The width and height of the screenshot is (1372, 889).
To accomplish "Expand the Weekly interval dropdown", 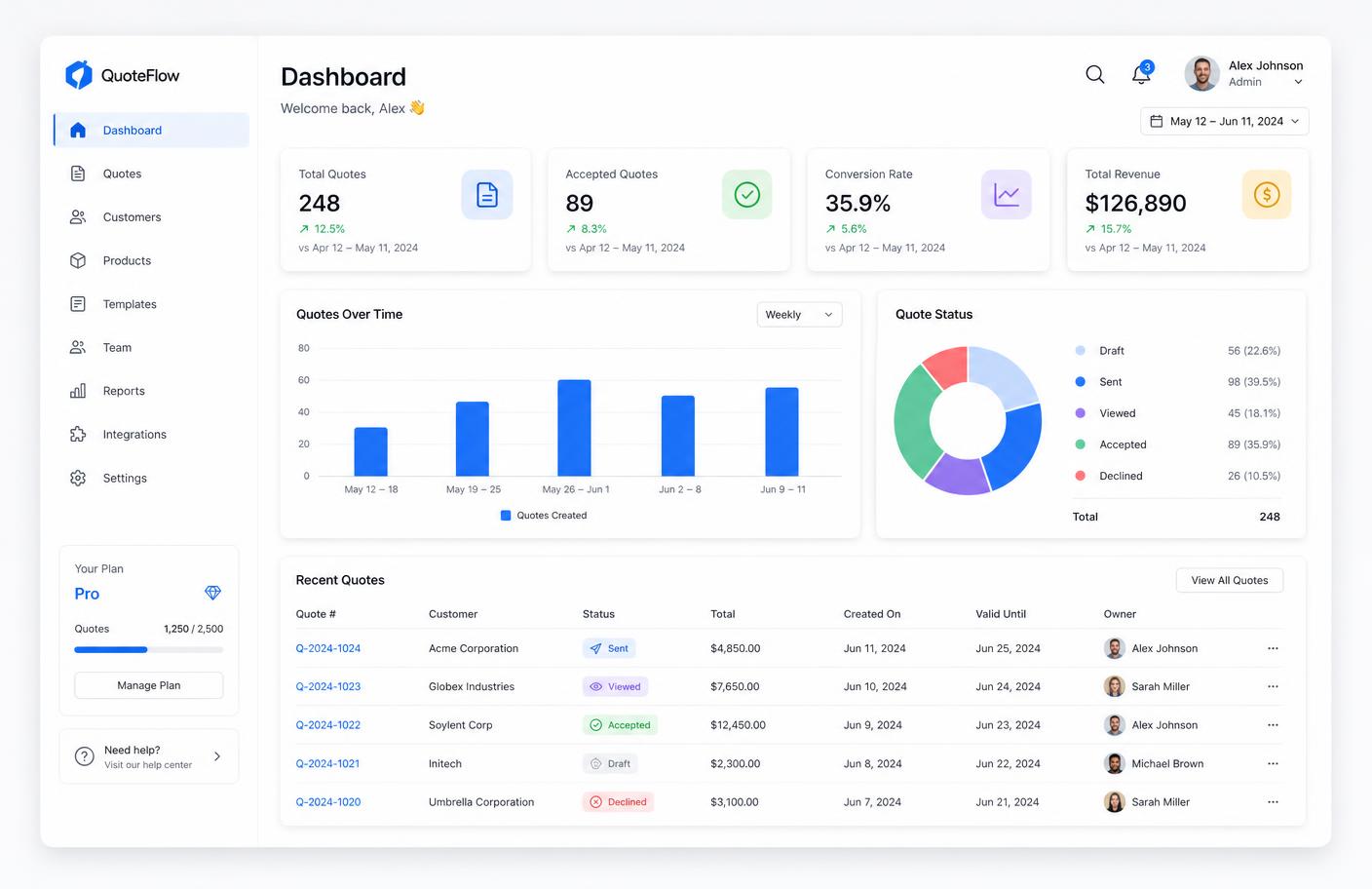I will tap(799, 314).
